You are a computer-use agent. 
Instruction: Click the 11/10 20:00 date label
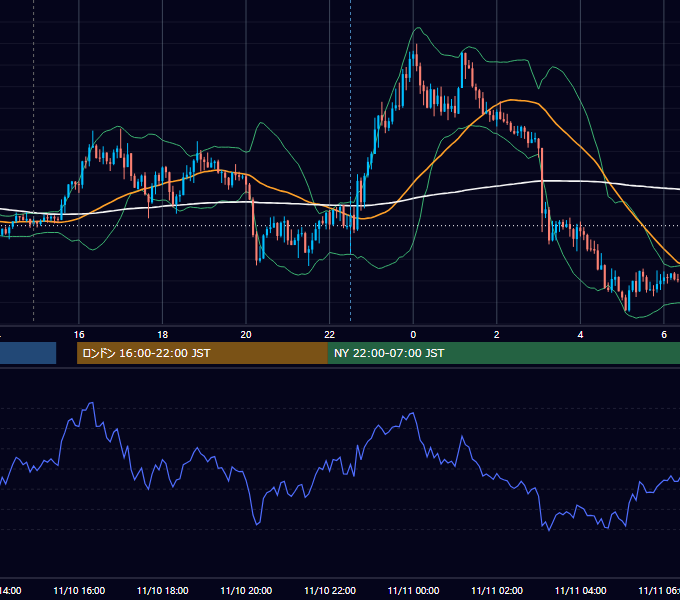click(x=246, y=590)
